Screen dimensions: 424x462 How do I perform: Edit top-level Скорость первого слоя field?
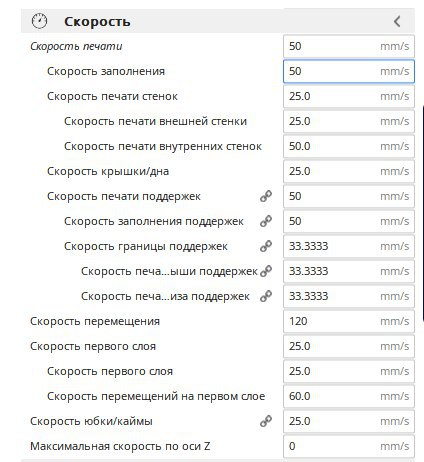coord(349,346)
